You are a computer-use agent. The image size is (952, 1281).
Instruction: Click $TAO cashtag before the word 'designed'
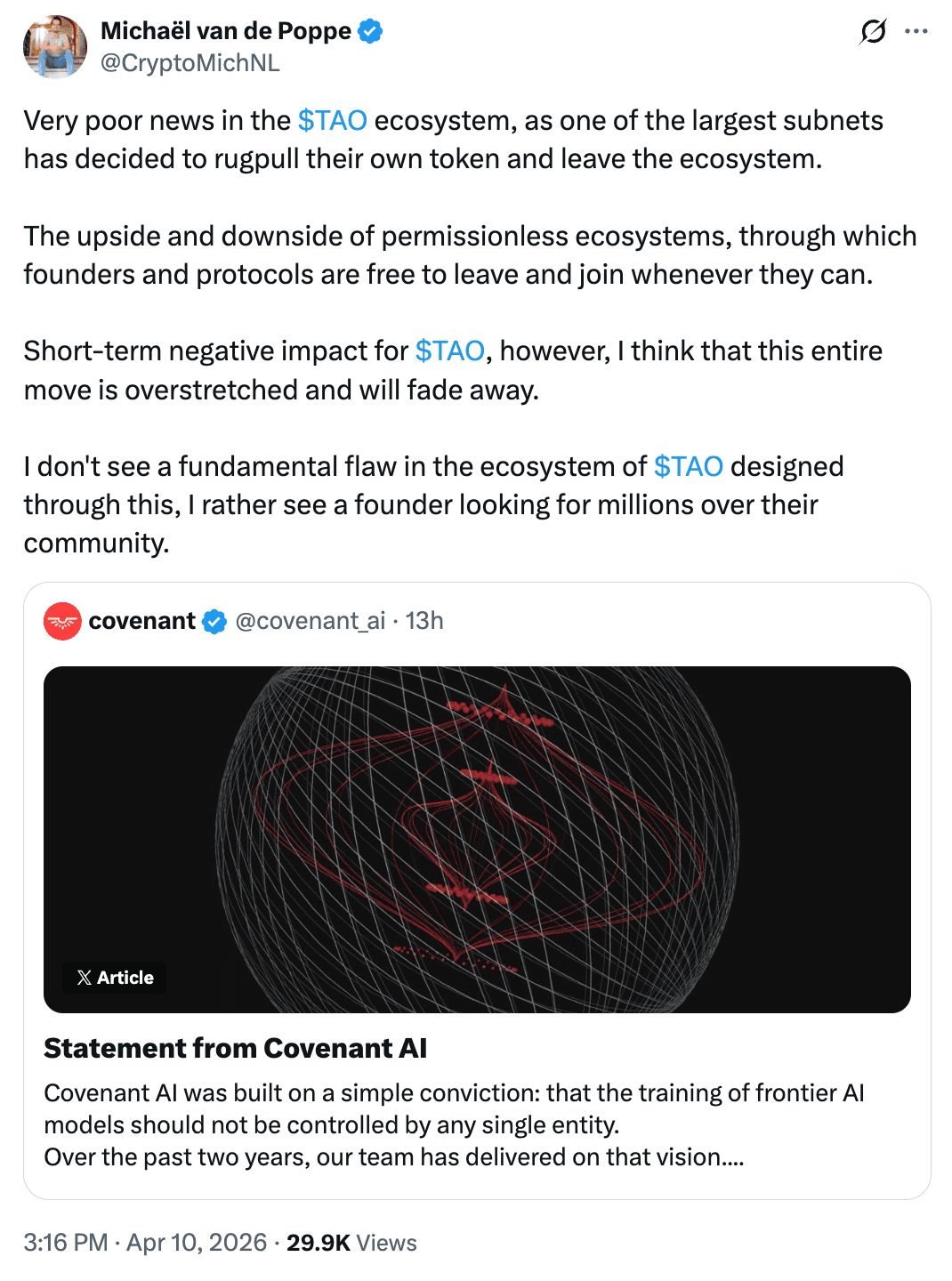[x=689, y=466]
